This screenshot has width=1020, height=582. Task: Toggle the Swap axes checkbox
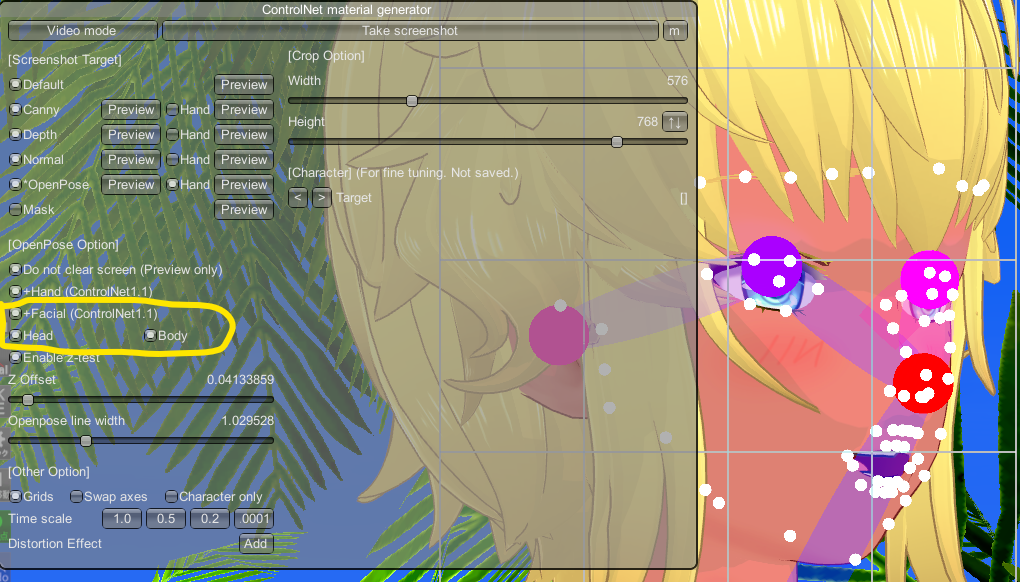[76, 497]
